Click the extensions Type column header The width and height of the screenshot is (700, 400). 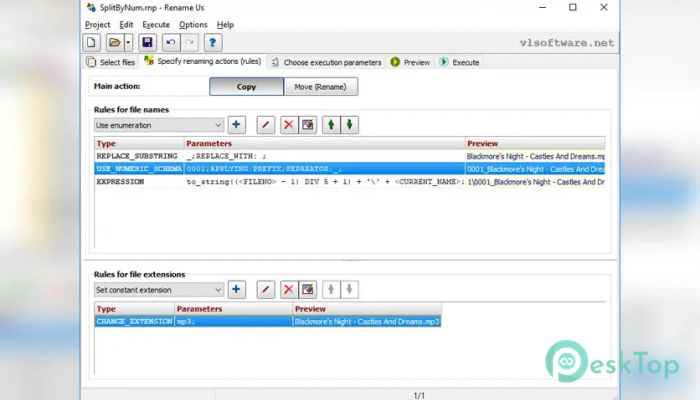(x=134, y=309)
